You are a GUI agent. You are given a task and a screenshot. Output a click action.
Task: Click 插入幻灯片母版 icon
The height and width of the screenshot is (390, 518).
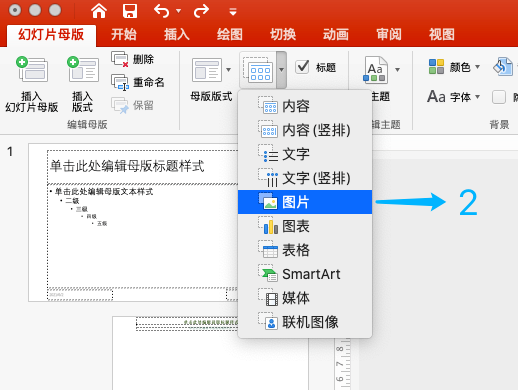(x=32, y=69)
